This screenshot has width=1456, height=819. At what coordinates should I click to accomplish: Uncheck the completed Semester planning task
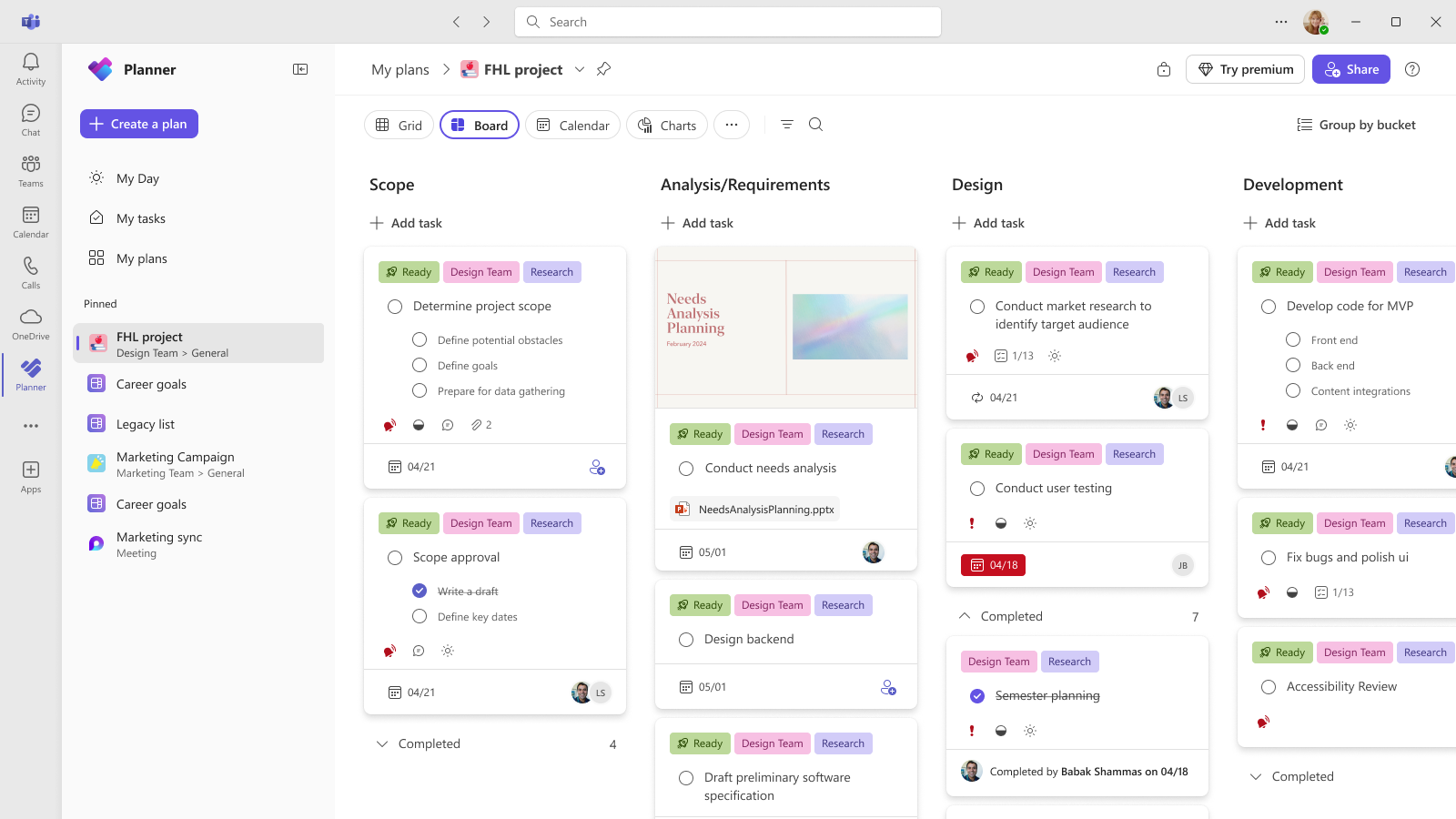(976, 695)
